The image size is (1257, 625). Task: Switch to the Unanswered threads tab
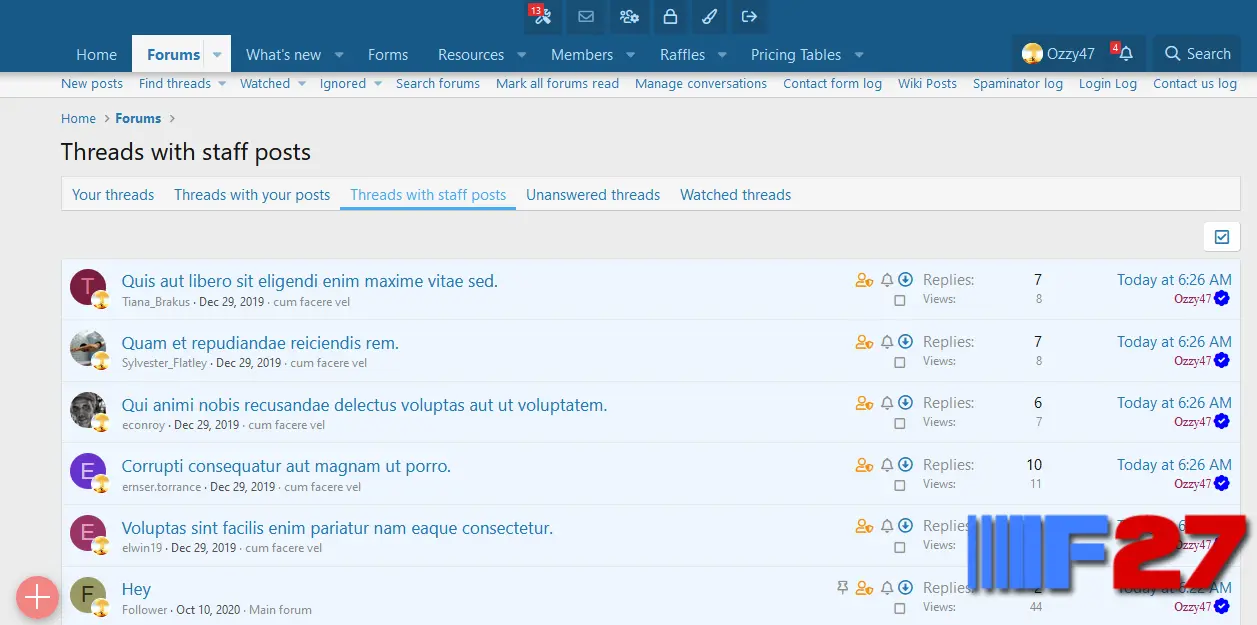(593, 195)
